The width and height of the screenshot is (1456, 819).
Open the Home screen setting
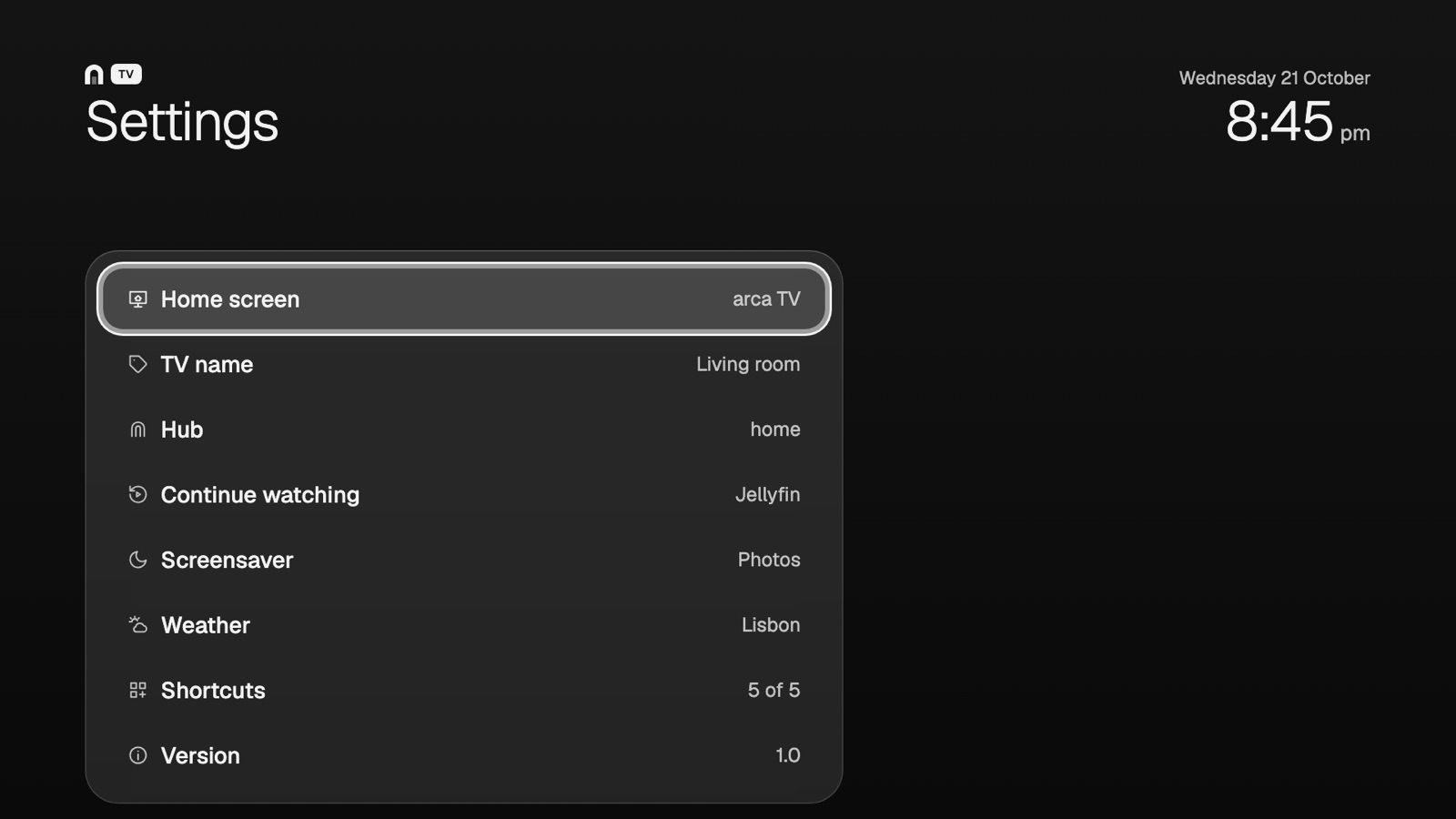pos(464,299)
